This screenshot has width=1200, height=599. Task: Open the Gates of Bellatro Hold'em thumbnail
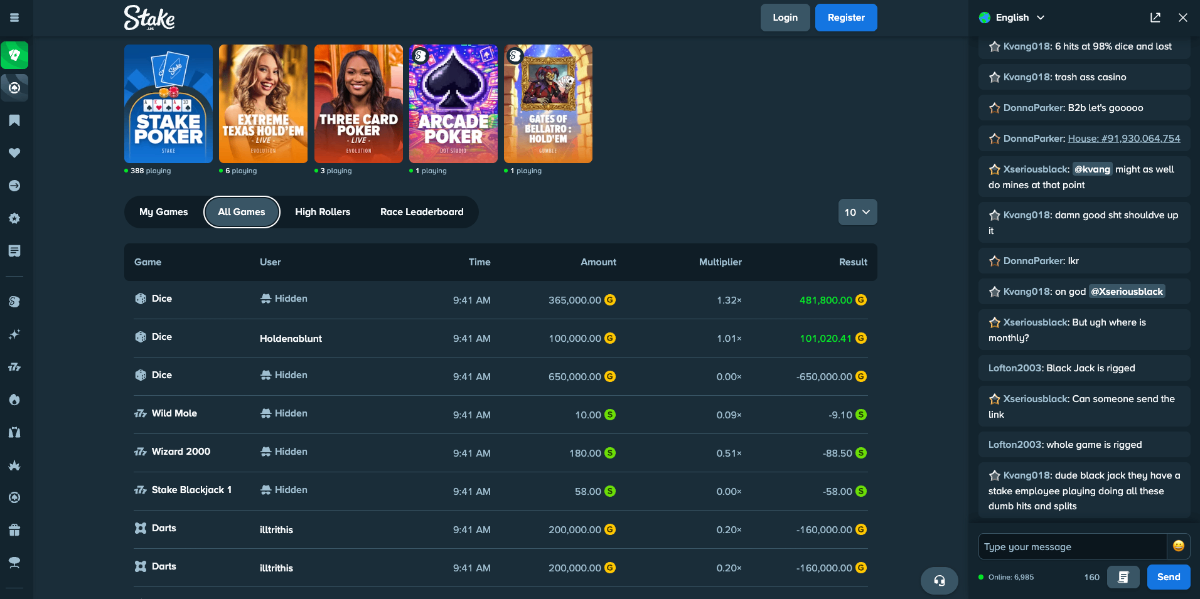coord(548,103)
